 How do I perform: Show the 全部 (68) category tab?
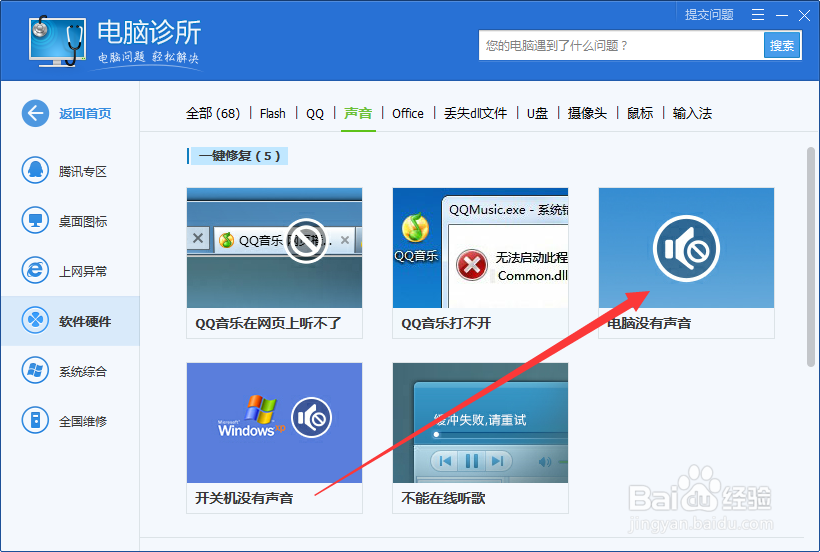(x=213, y=113)
